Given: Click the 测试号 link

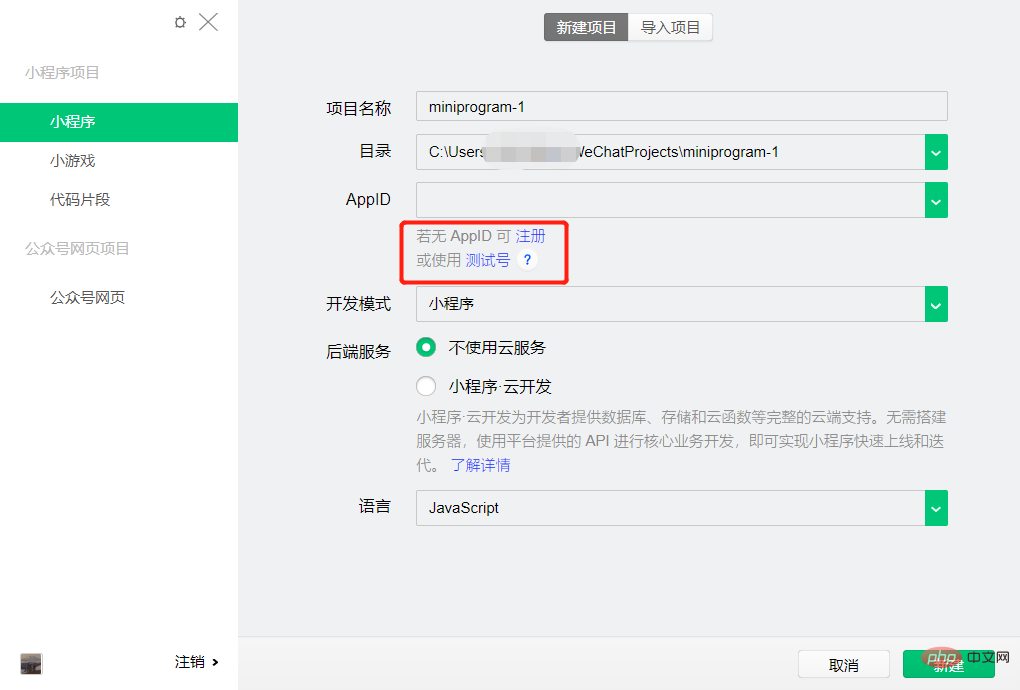Looking at the screenshot, I should click(x=489, y=259).
